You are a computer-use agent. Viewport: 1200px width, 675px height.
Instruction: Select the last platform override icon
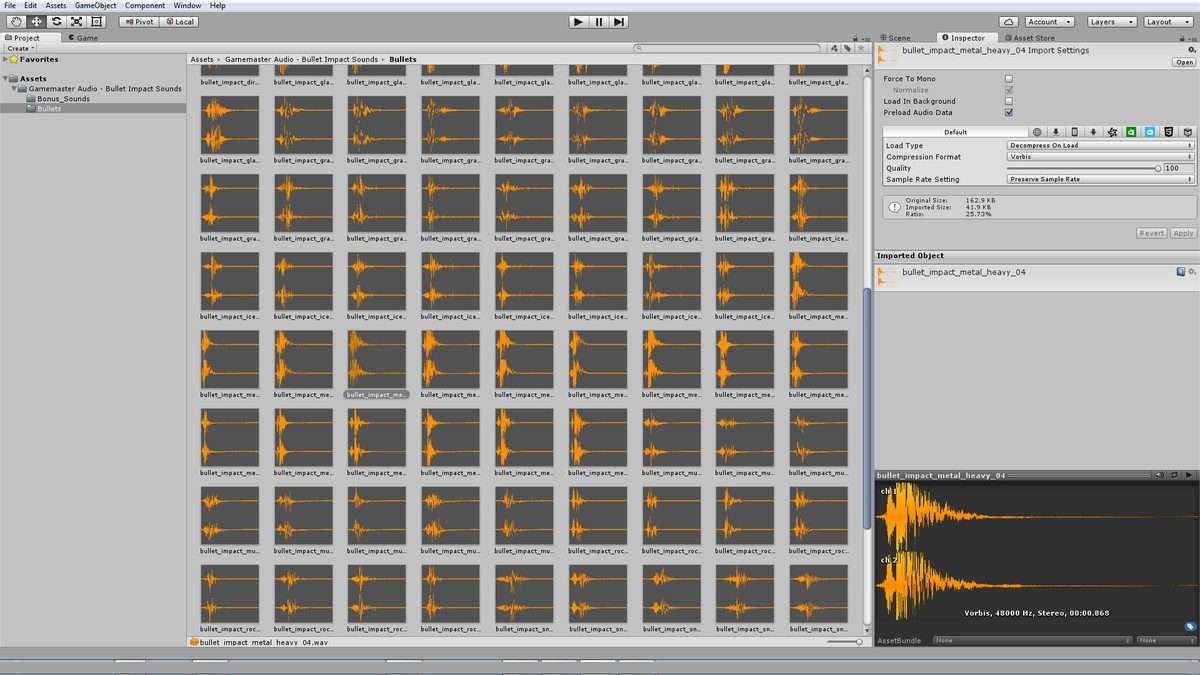click(x=1187, y=132)
